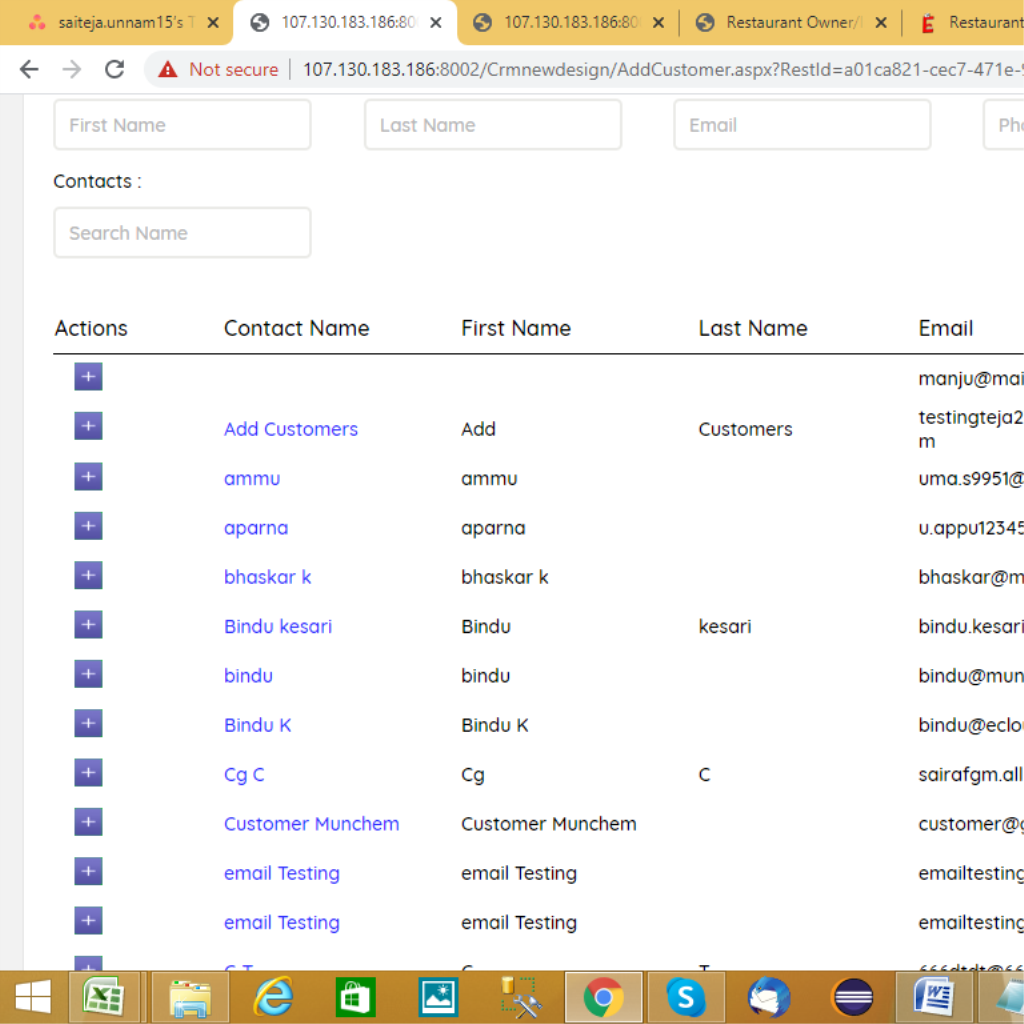Click plus icon beside Bindu kesari
The image size is (1024, 1024).
88,625
